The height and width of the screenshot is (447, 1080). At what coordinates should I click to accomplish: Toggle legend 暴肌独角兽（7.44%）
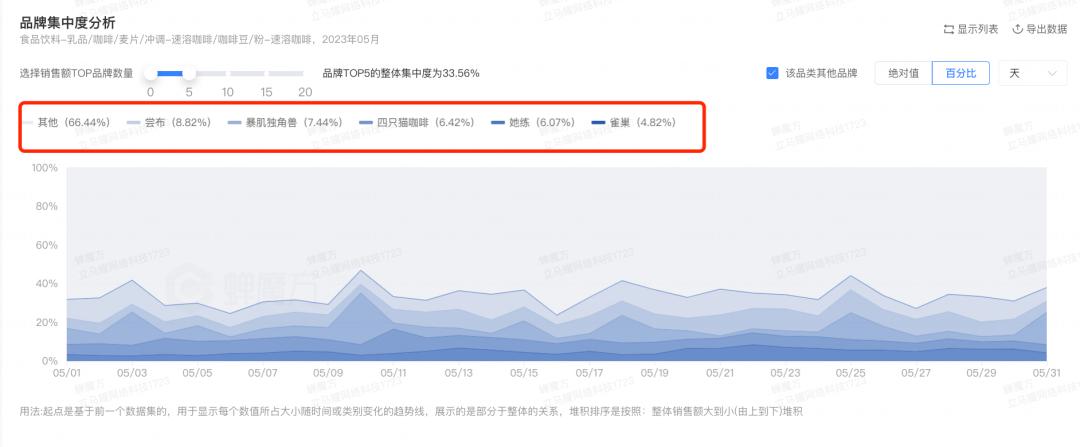tap(285, 123)
